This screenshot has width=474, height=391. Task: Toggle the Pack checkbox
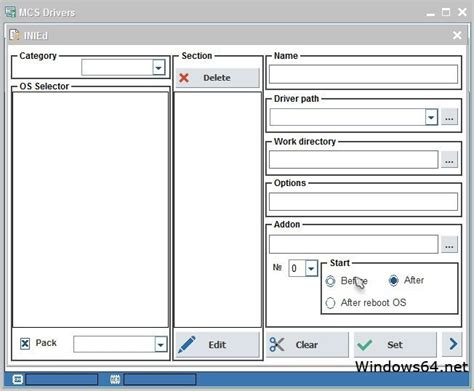point(25,343)
